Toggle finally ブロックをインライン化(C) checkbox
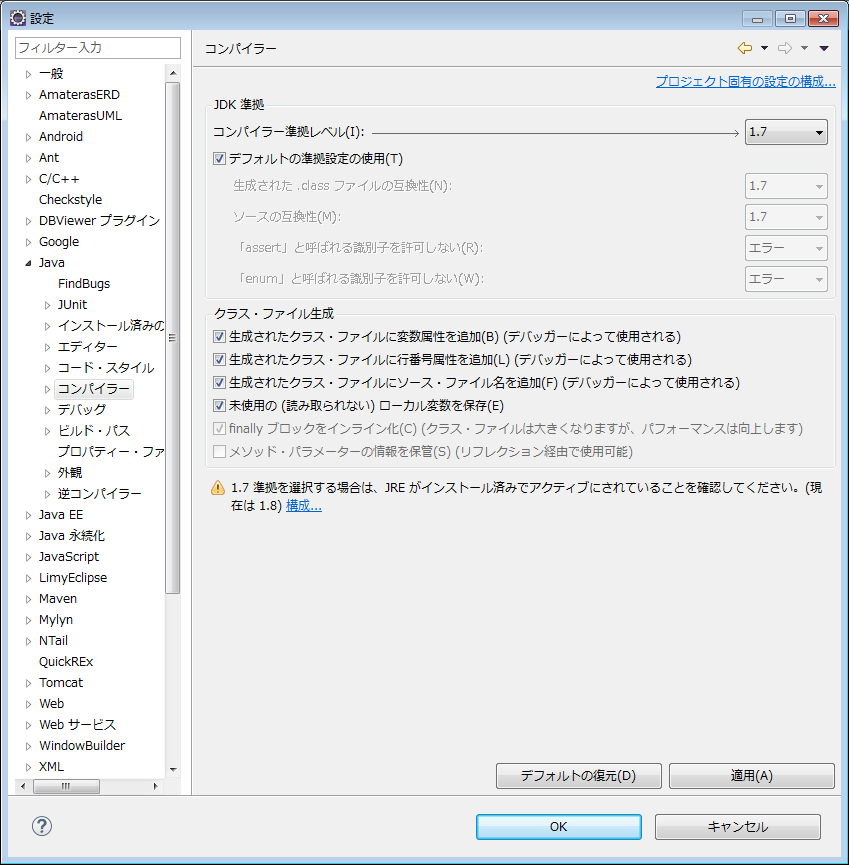The height and width of the screenshot is (865, 849). click(x=219, y=429)
